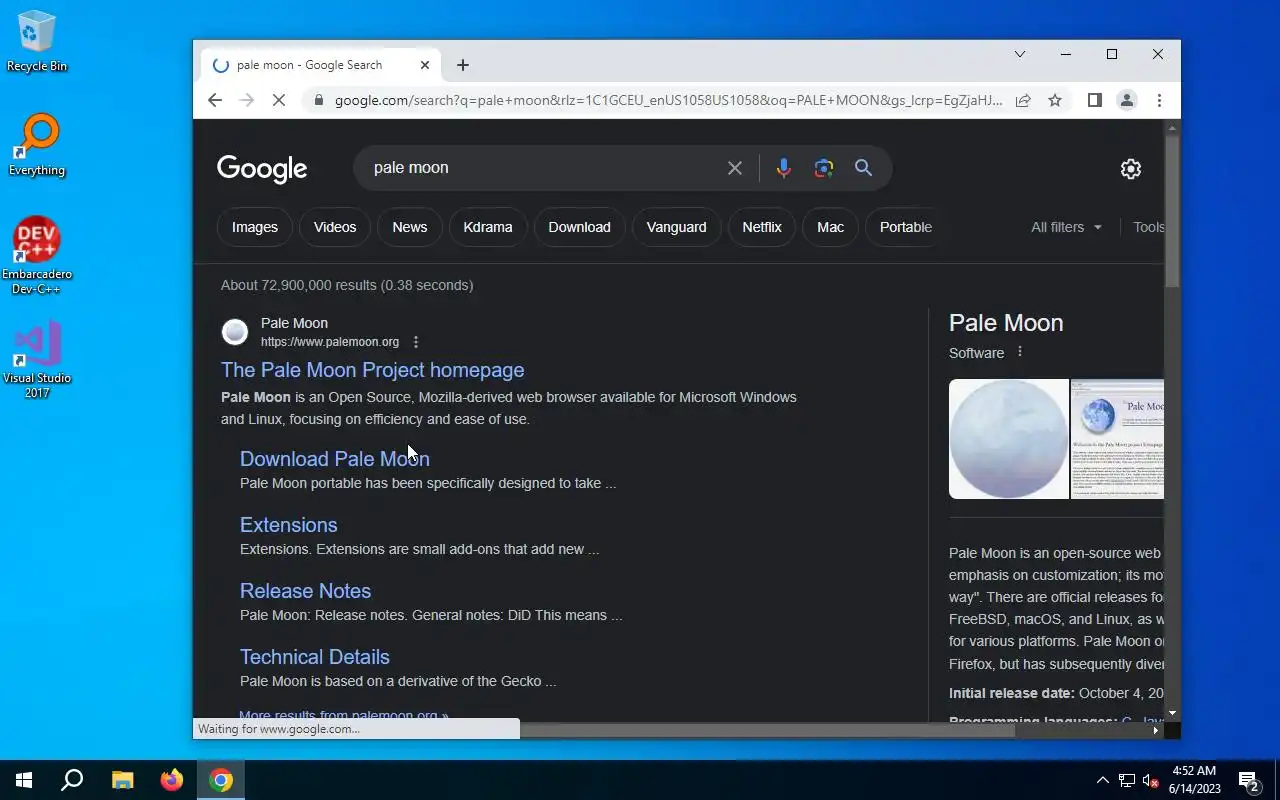Open More results from palemoon.org

pos(344,715)
